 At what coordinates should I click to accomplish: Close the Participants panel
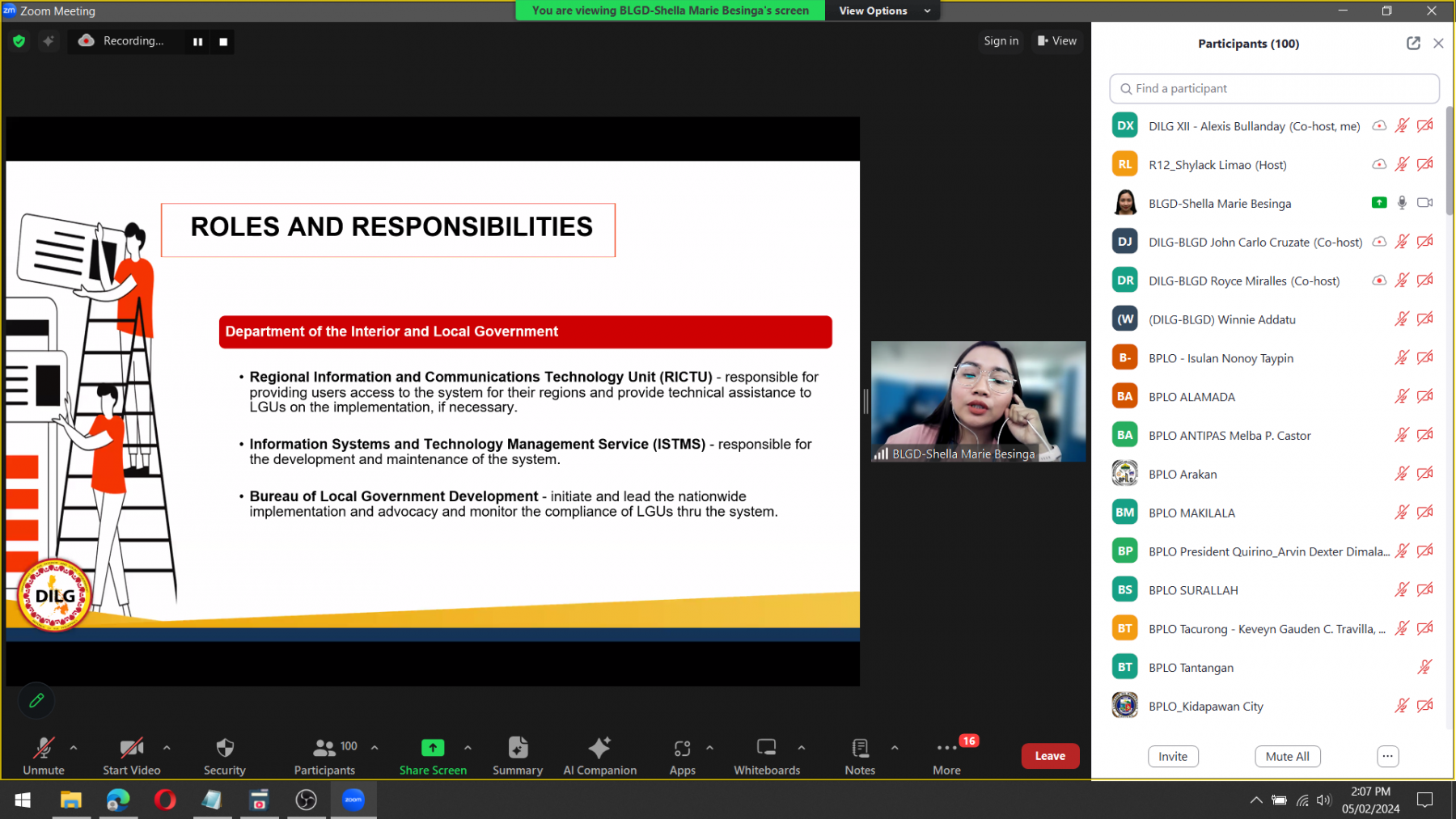coord(1438,44)
